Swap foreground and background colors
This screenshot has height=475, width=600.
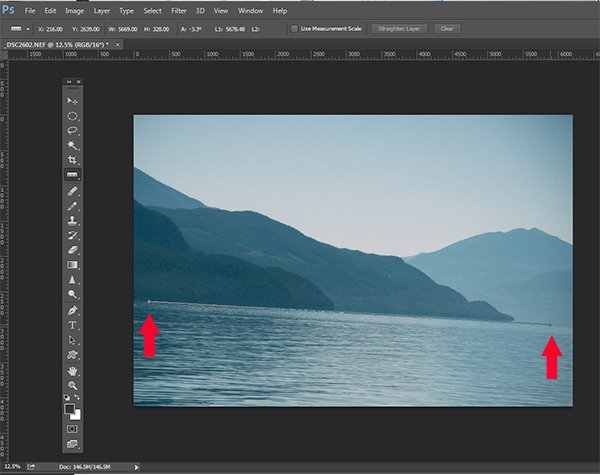point(78,398)
